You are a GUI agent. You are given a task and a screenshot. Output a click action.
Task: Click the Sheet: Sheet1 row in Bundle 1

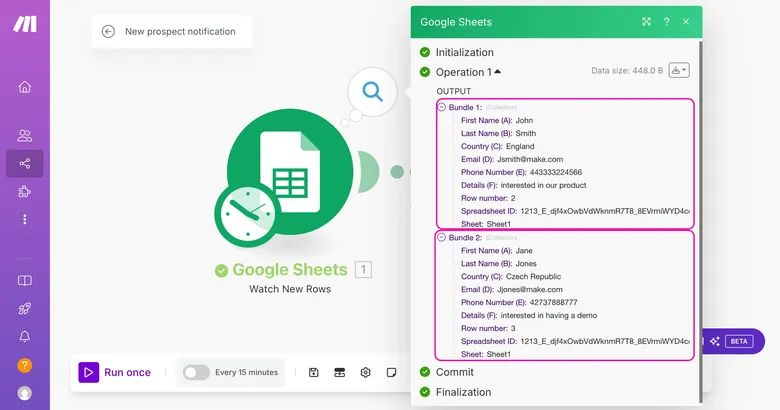coord(486,224)
